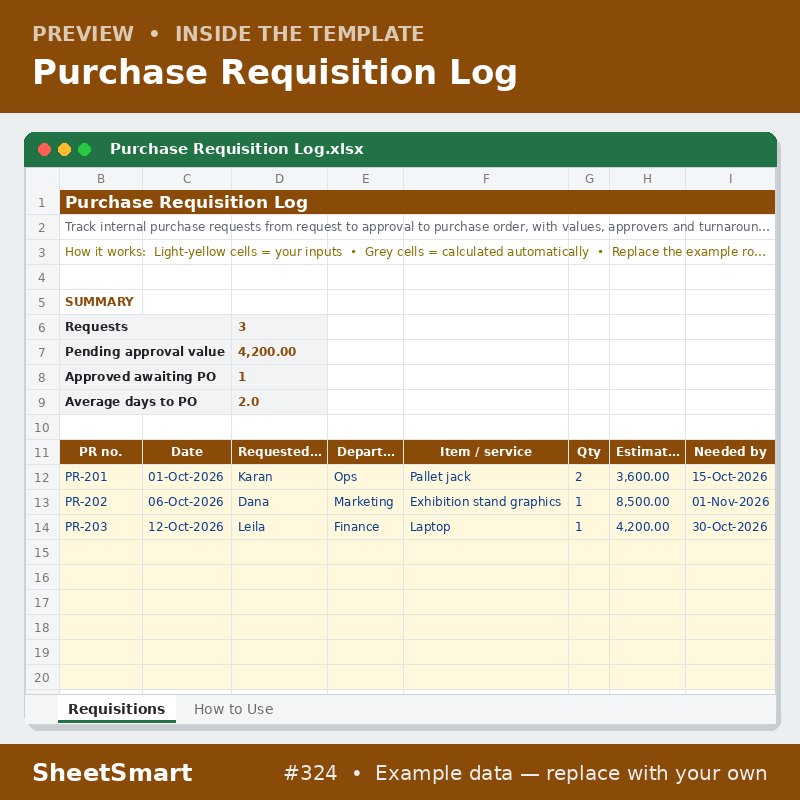Select column H header
Image resolution: width=800 pixels, height=800 pixels.
pyautogui.click(x=647, y=179)
